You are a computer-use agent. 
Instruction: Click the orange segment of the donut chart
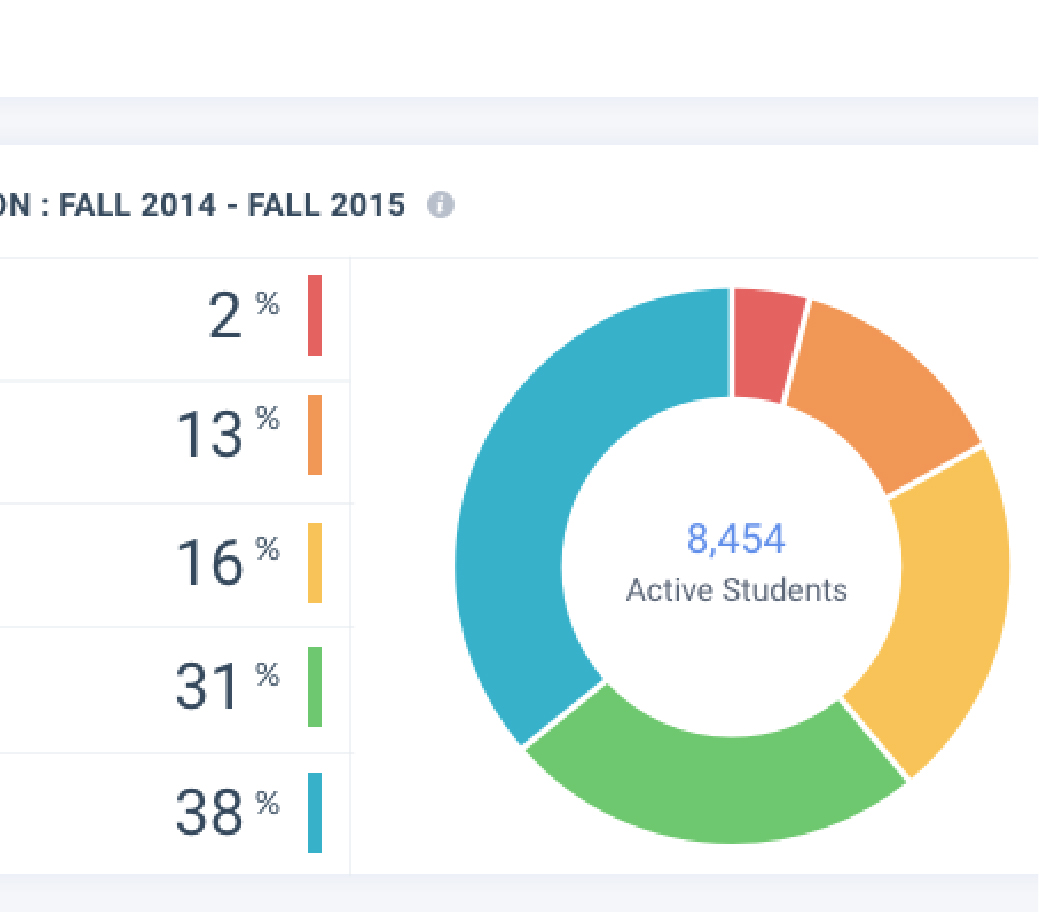(881, 391)
